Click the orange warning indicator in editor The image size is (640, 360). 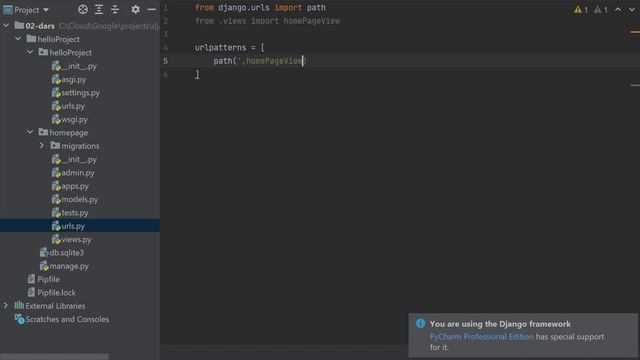pyautogui.click(x=581, y=10)
